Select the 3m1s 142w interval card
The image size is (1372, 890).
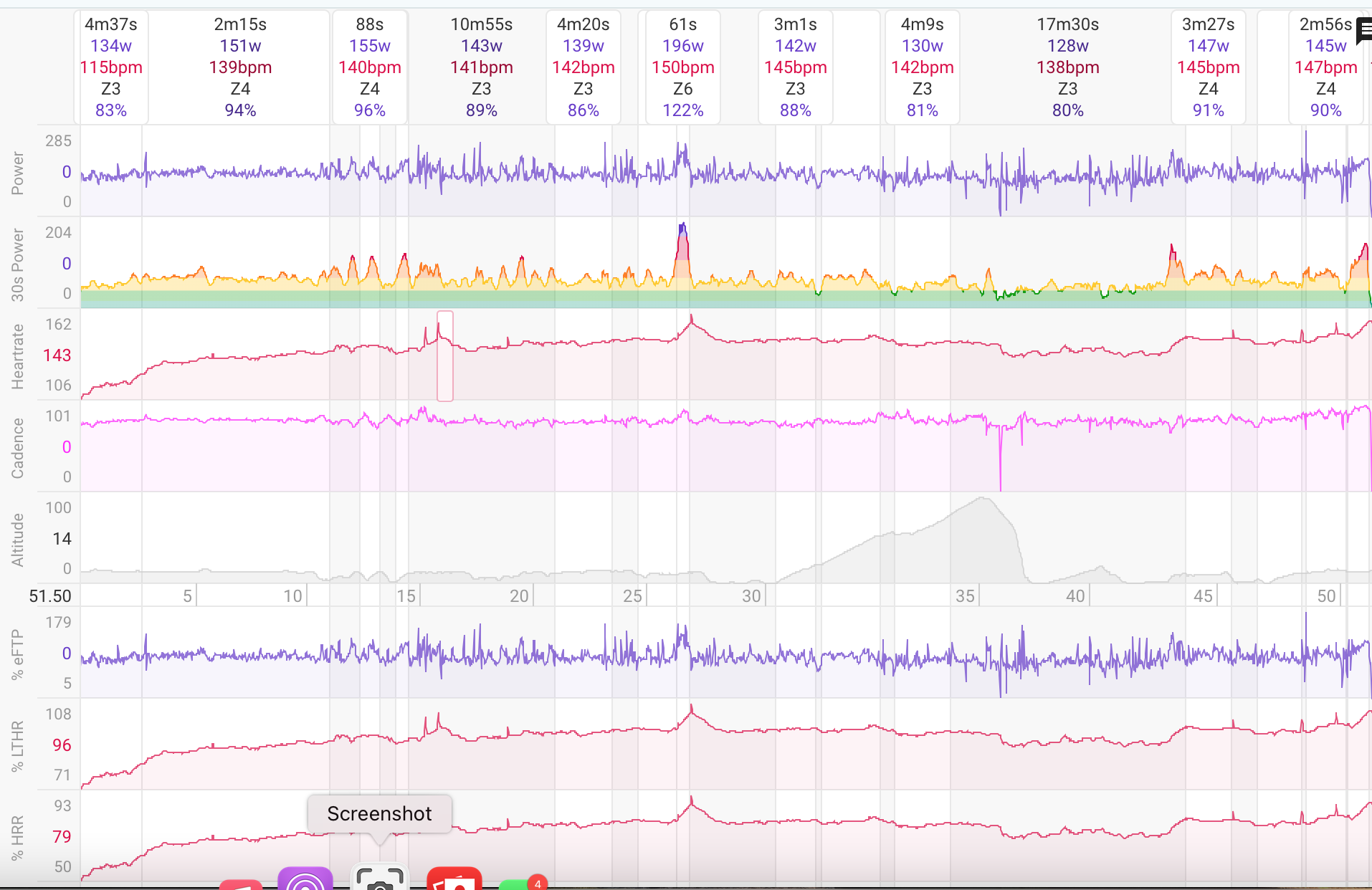pos(796,67)
